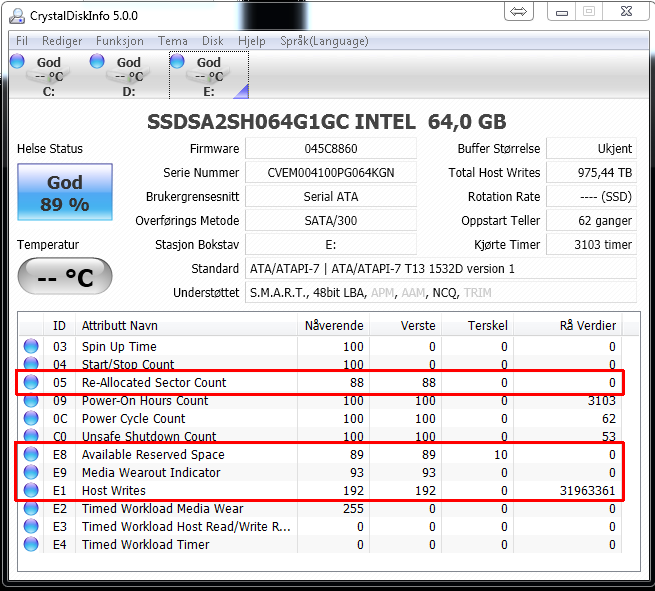Click the Serial ATA interface field

pyautogui.click(x=330, y=197)
